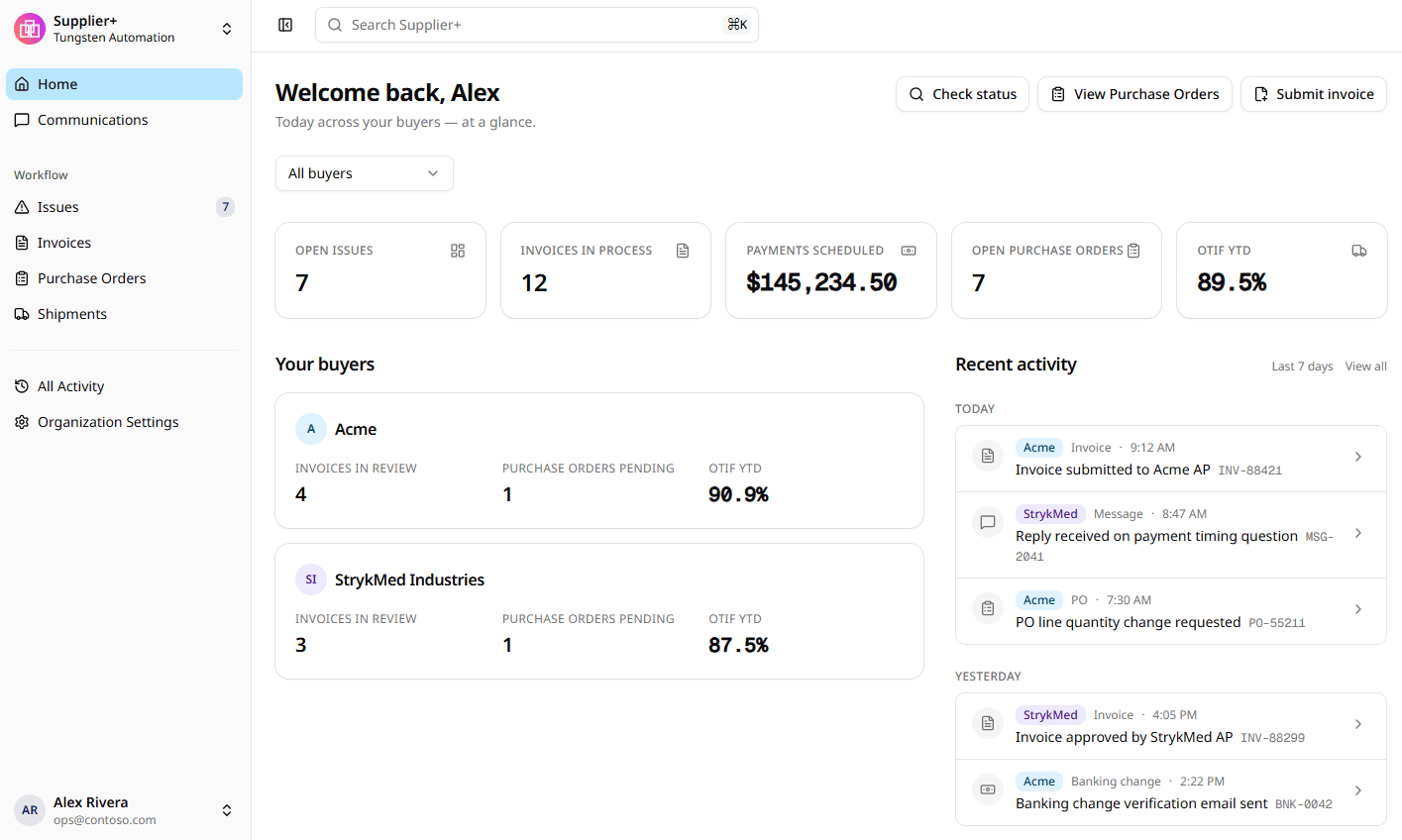Click the Supplier+ logo icon
Image resolution: width=1402 pixels, height=840 pixels.
(x=30, y=29)
